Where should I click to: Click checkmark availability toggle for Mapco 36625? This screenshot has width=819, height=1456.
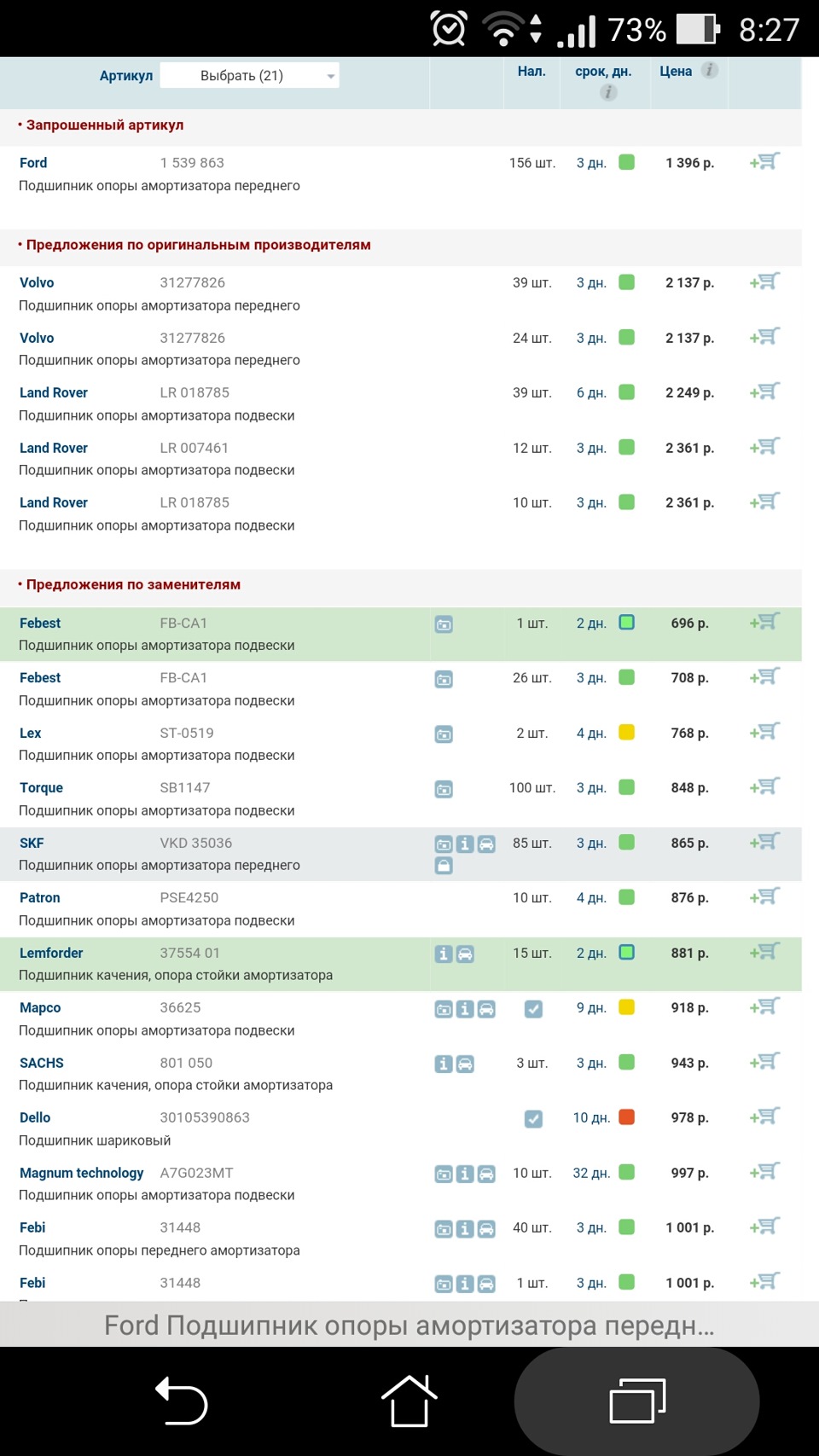(533, 1007)
